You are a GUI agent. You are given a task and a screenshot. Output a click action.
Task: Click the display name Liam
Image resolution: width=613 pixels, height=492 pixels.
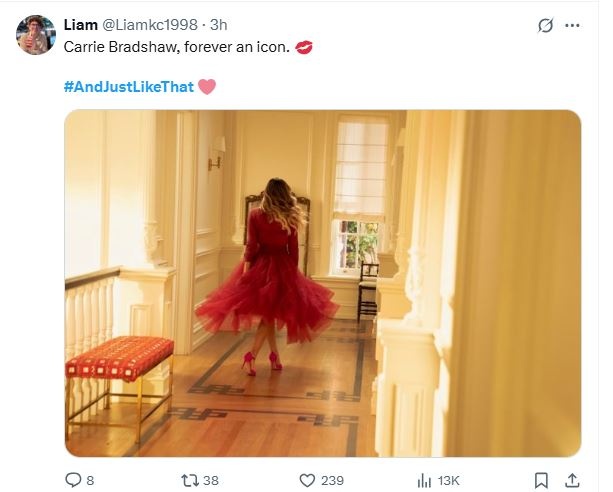tap(81, 25)
